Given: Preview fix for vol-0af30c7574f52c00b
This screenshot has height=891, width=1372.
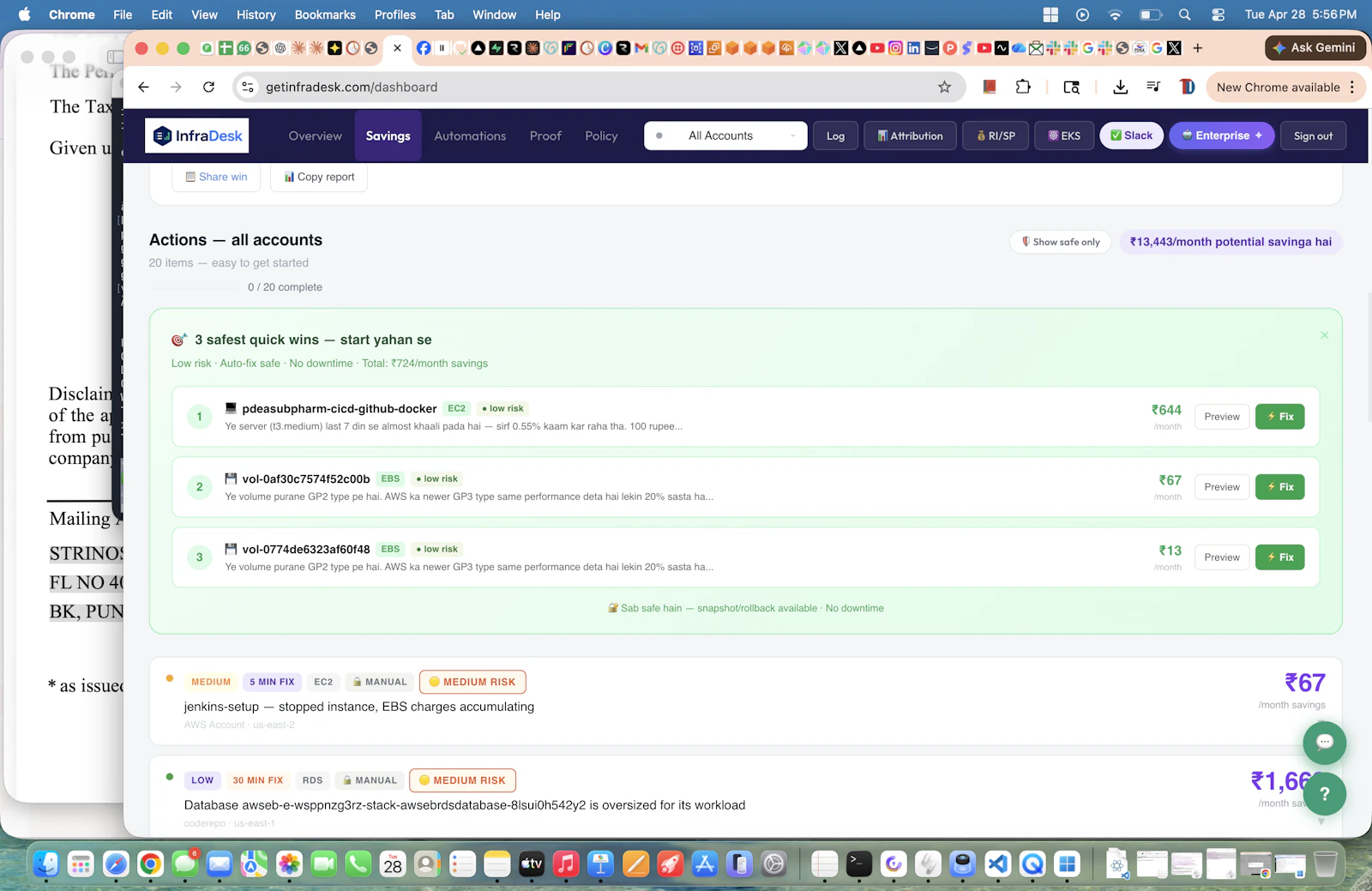Looking at the screenshot, I should click(1222, 487).
